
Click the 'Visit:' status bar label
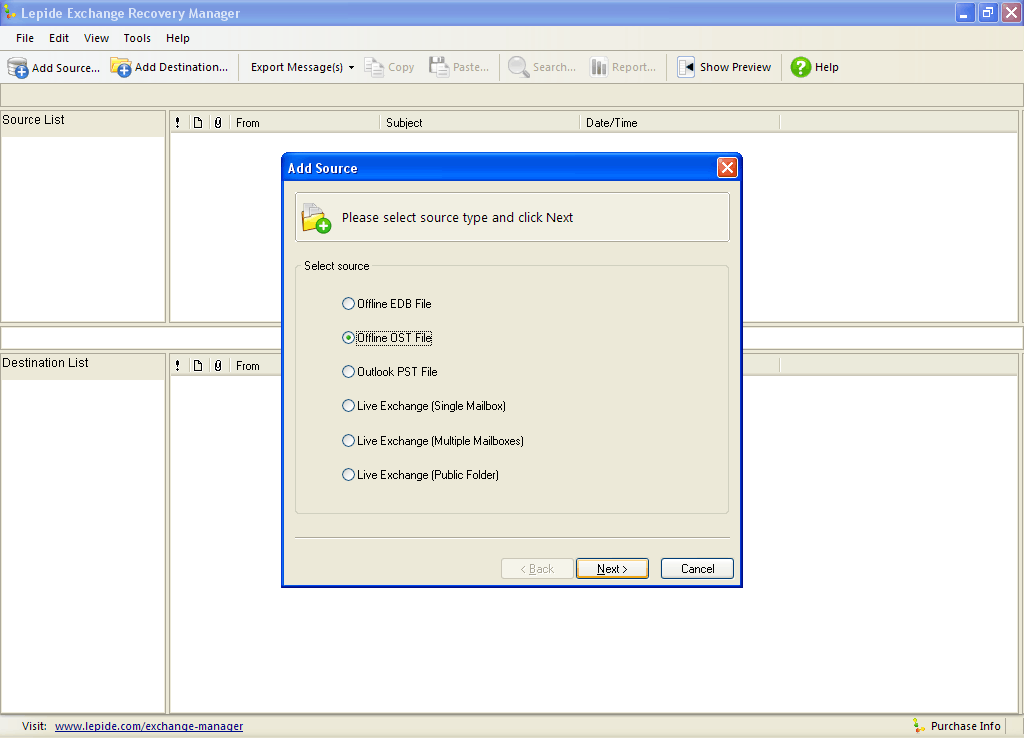pyautogui.click(x=34, y=726)
